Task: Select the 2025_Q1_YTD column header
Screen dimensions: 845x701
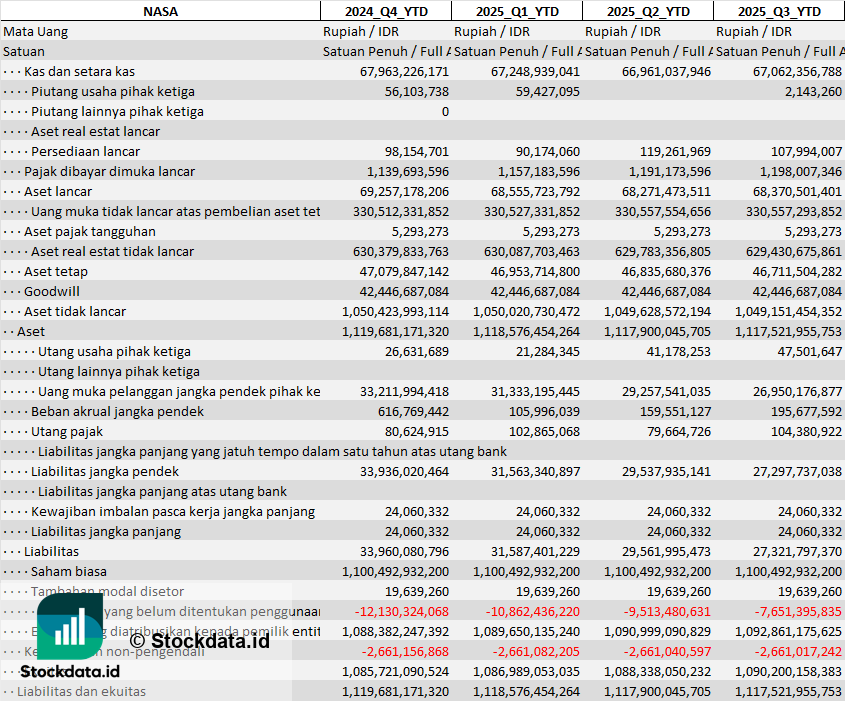Action: pyautogui.click(x=516, y=11)
